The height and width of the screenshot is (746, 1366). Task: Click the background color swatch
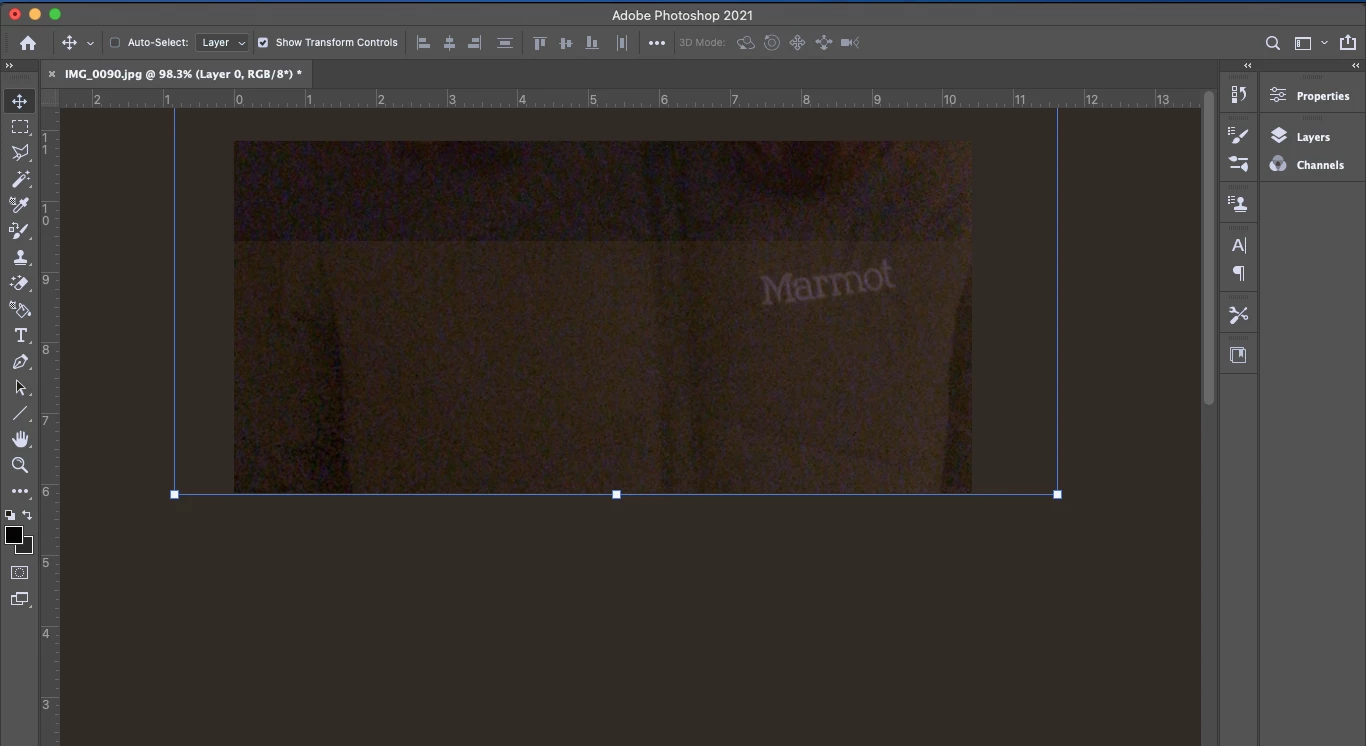[x=27, y=548]
